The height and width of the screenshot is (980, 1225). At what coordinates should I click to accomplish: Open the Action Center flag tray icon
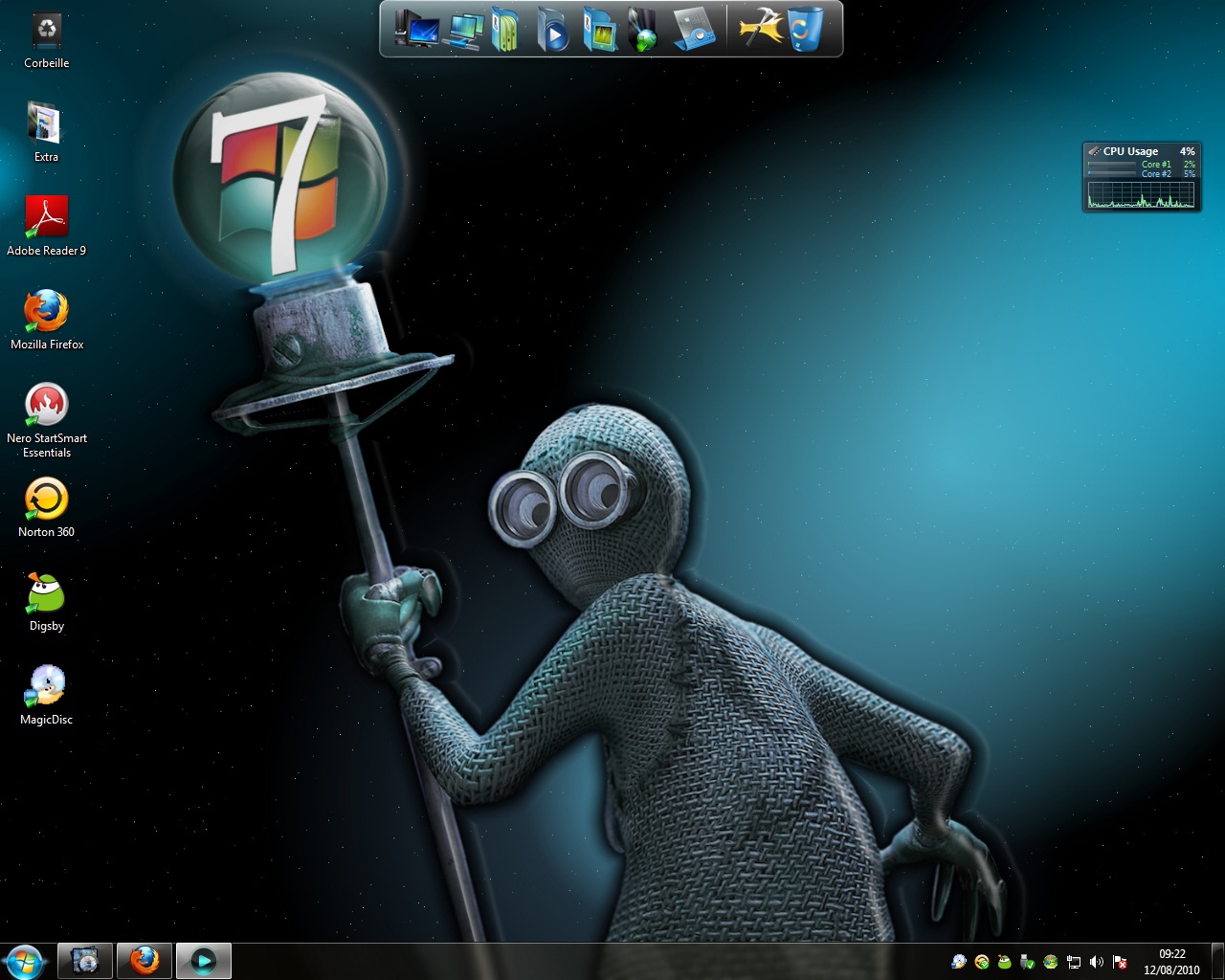point(1119,962)
